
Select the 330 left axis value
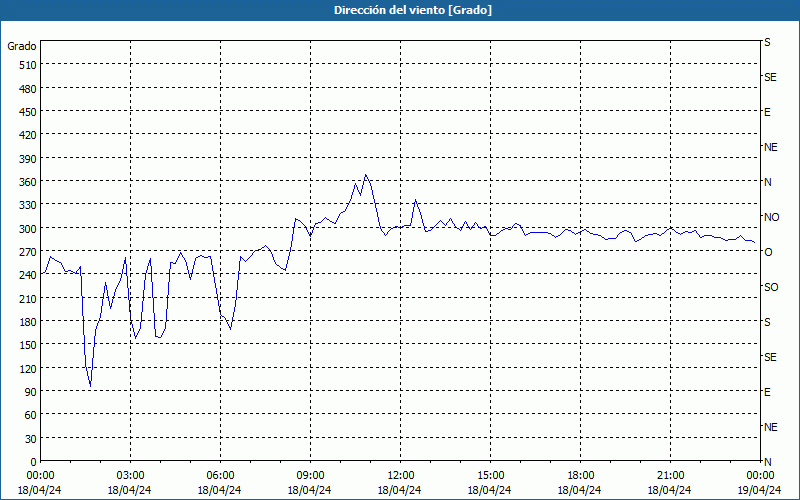click(29, 205)
